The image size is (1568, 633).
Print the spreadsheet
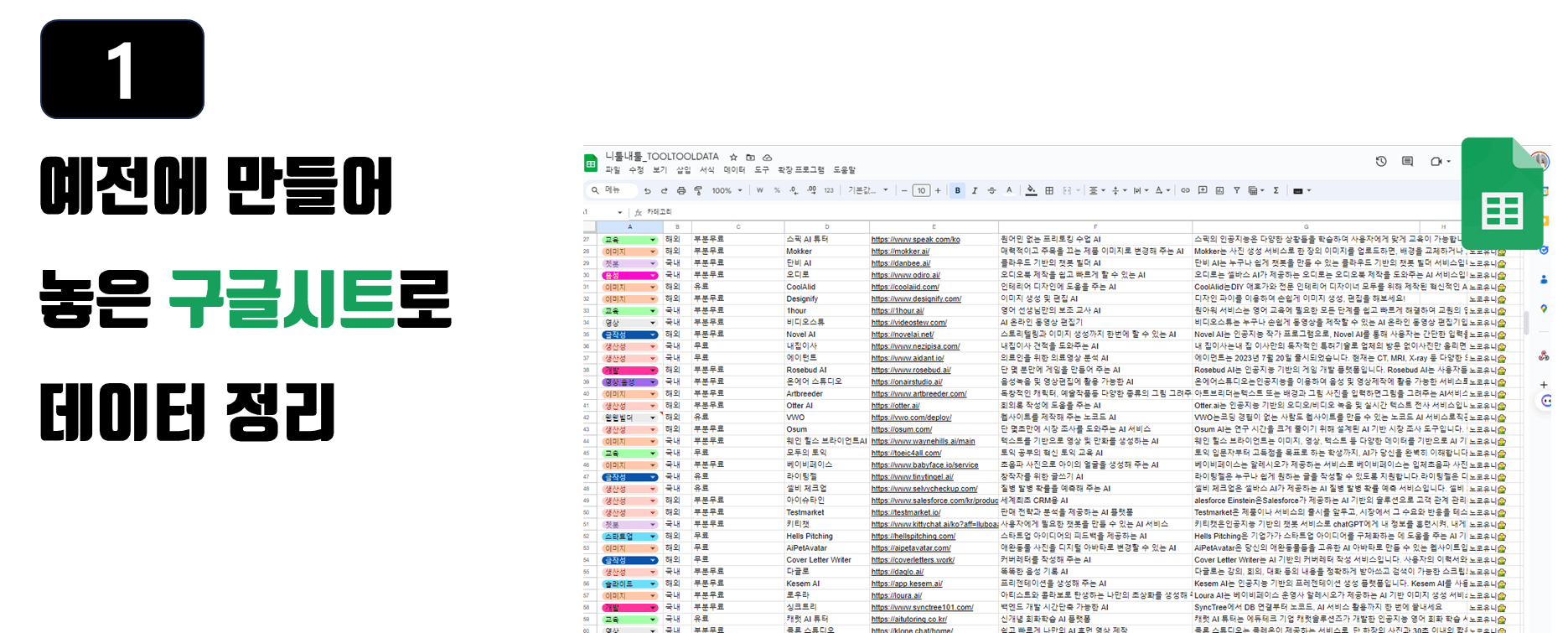pyautogui.click(x=681, y=190)
